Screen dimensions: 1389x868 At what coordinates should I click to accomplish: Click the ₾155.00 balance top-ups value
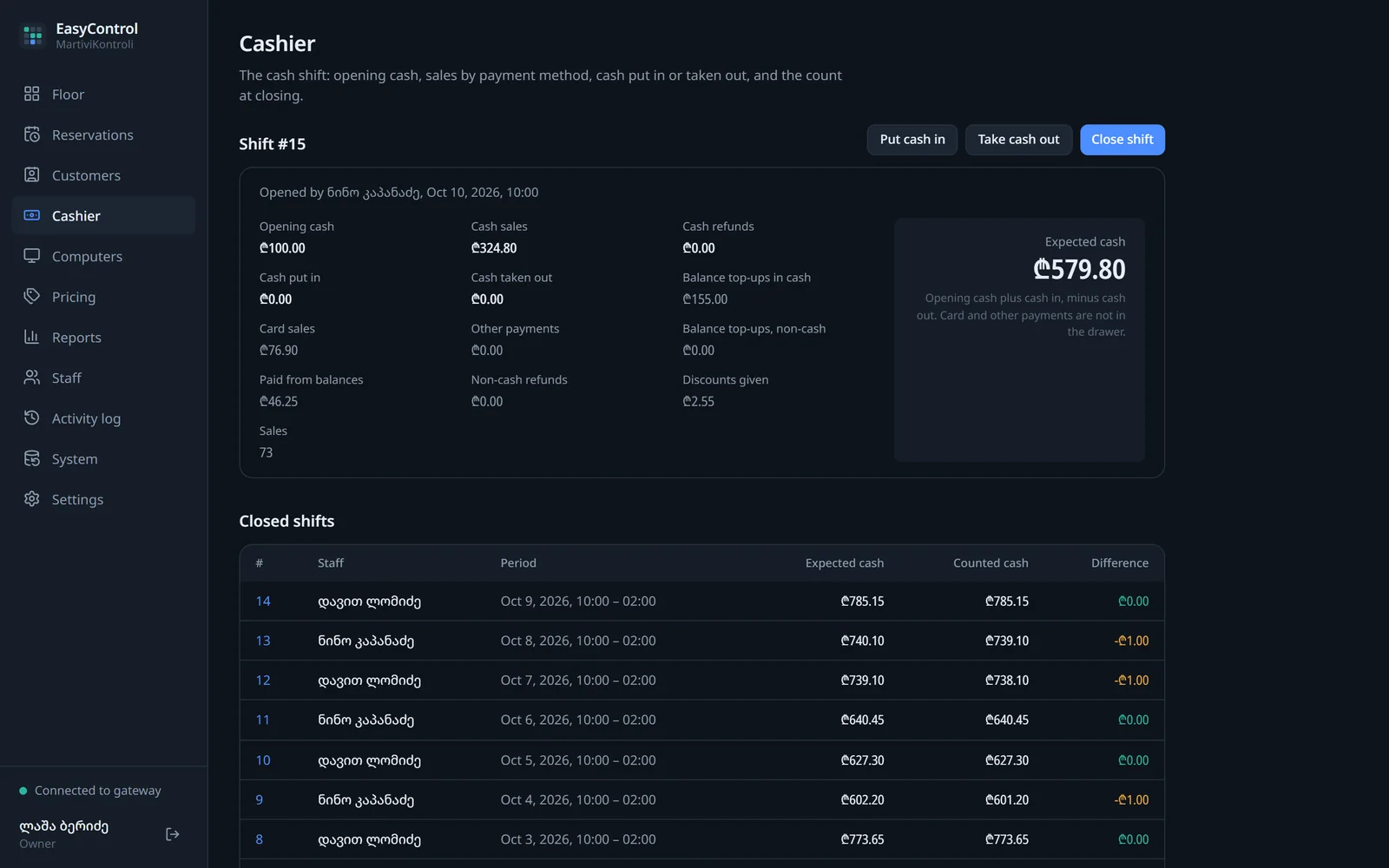(x=705, y=299)
